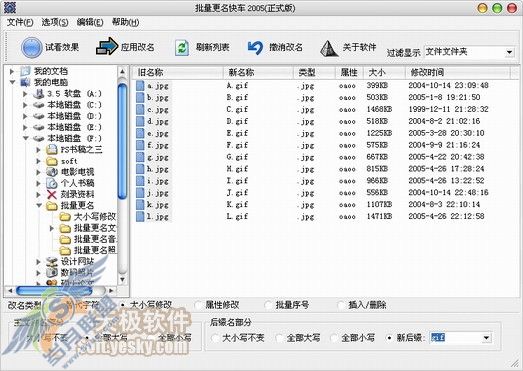The image size is (523, 371).
Task: Collapse the 批量更名 folder node
Action: click(x=39, y=206)
